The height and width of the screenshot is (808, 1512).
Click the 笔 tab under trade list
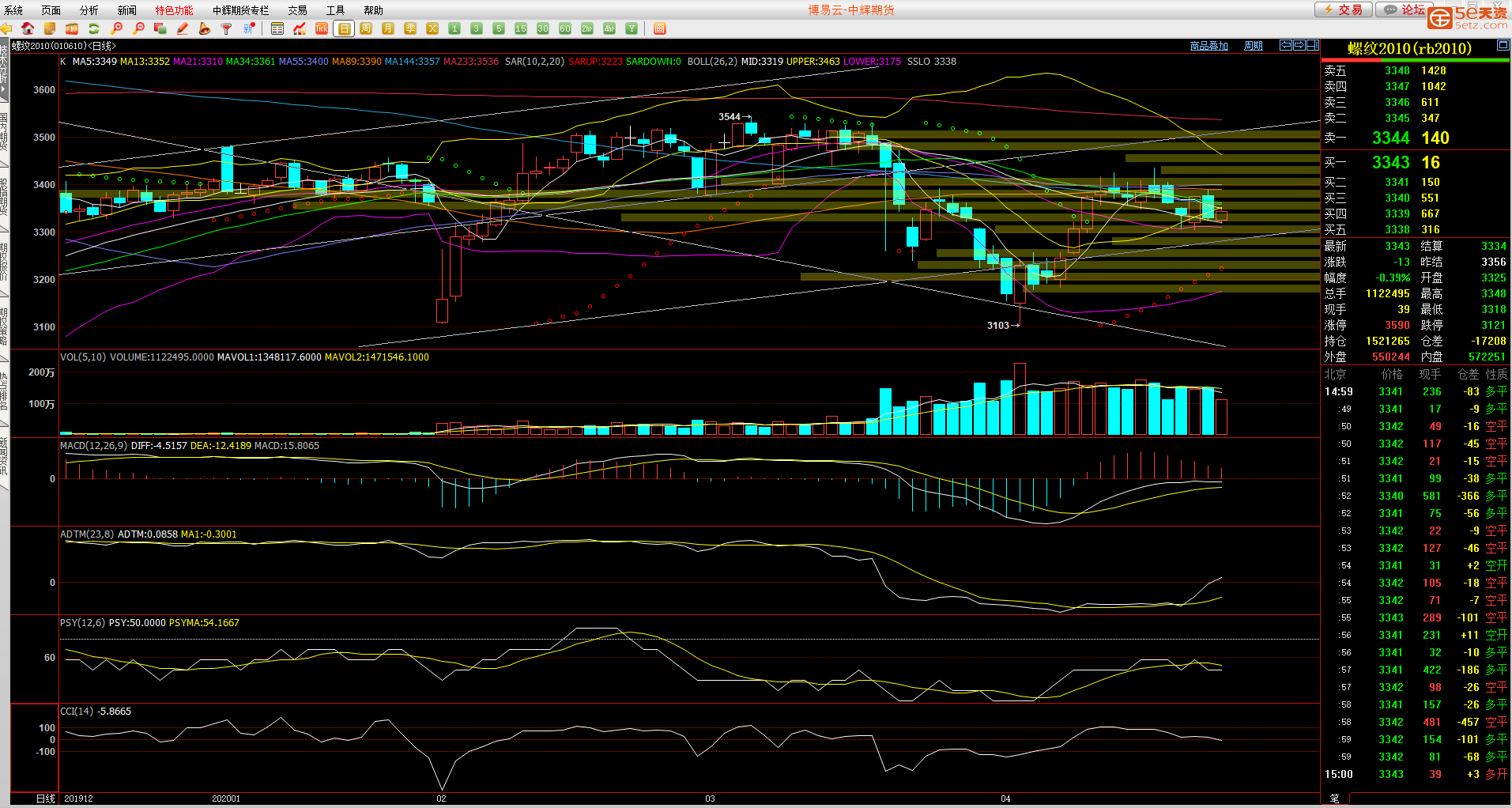pos(1335,799)
